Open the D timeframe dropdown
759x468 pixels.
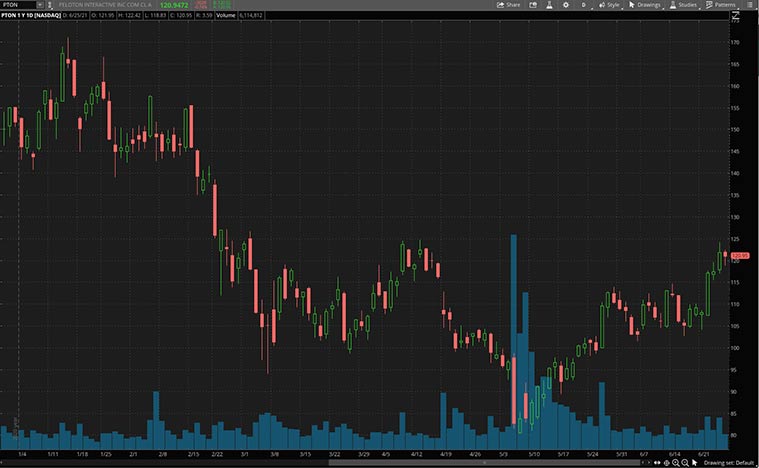point(585,5)
